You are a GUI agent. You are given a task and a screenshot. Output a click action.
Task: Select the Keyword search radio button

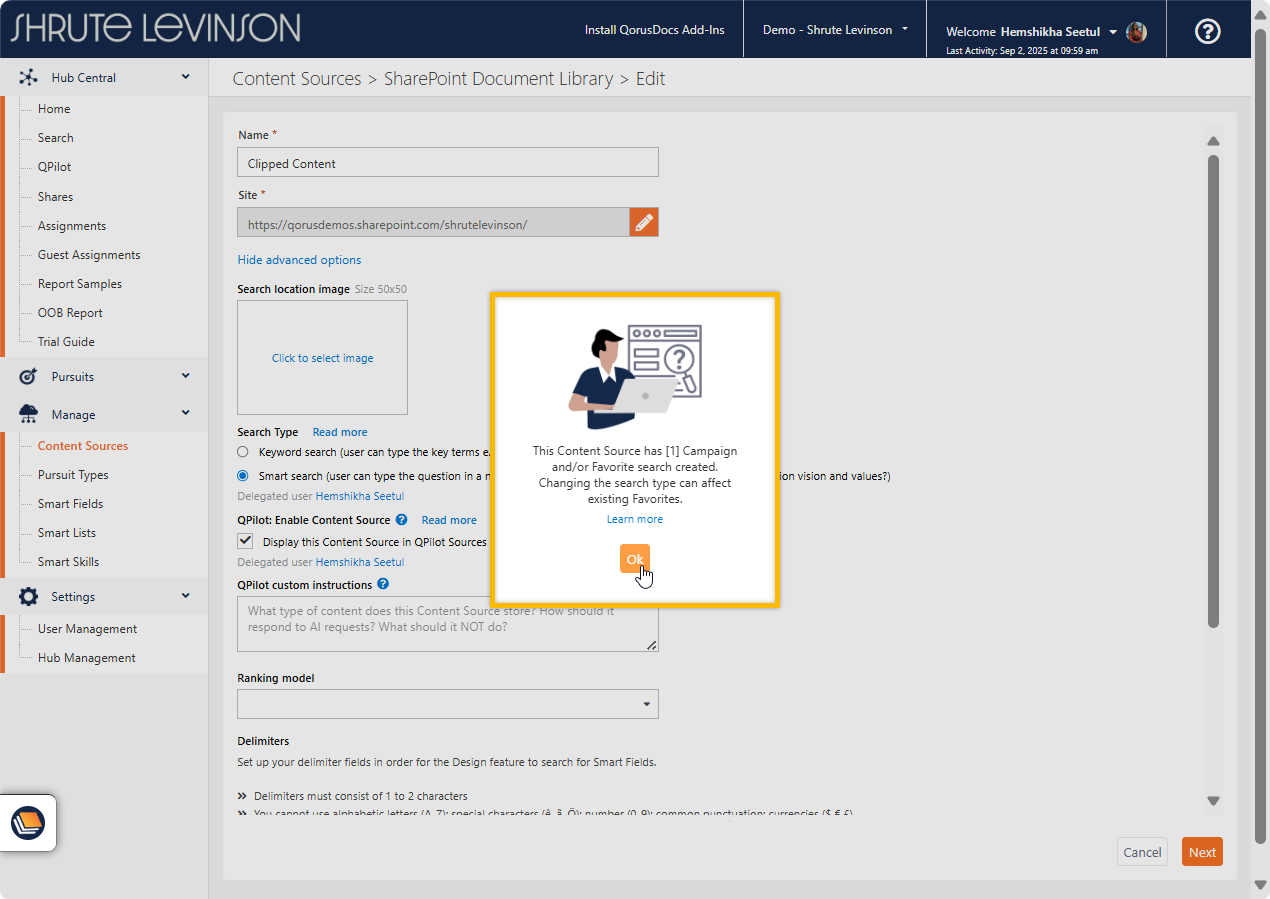point(243,452)
